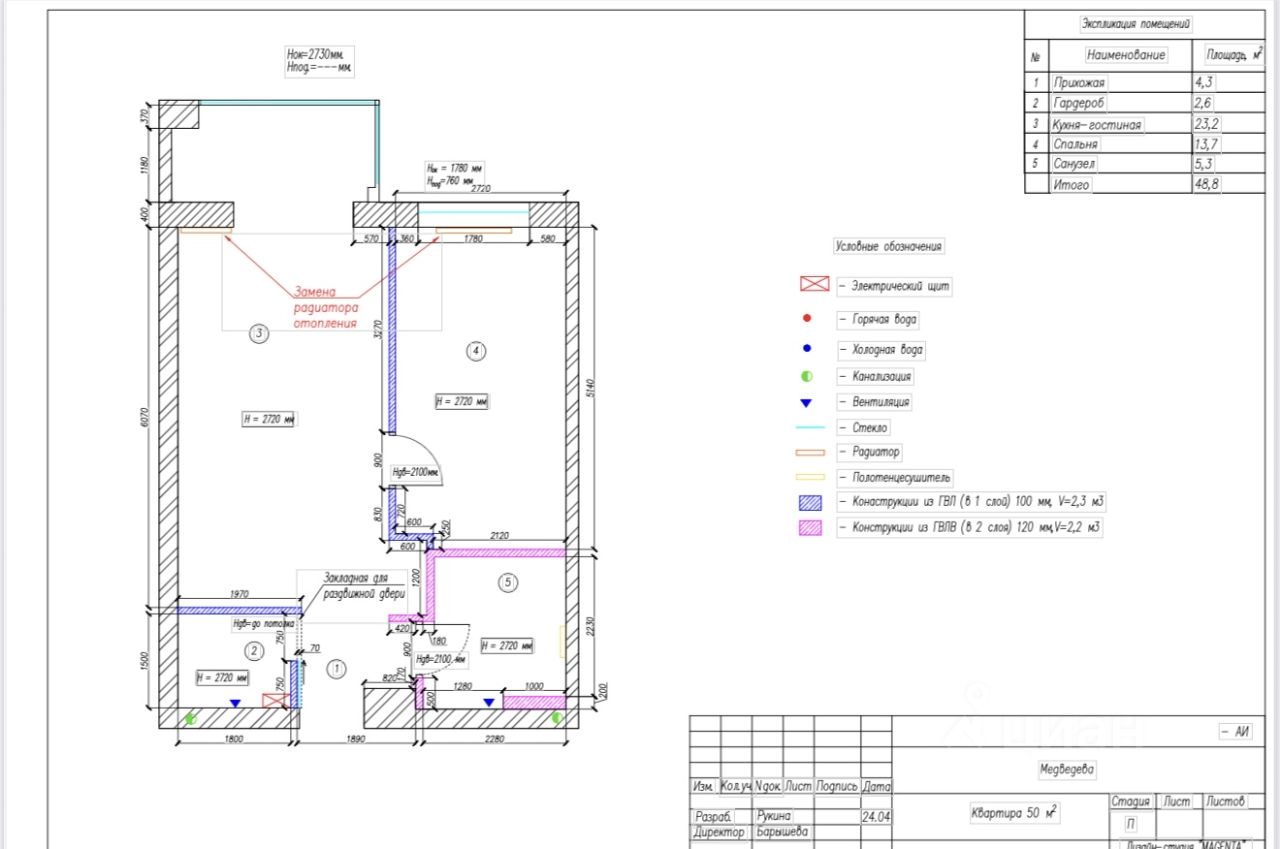
Task: Click the 'Холодная вода' legend label
Action: (x=881, y=350)
